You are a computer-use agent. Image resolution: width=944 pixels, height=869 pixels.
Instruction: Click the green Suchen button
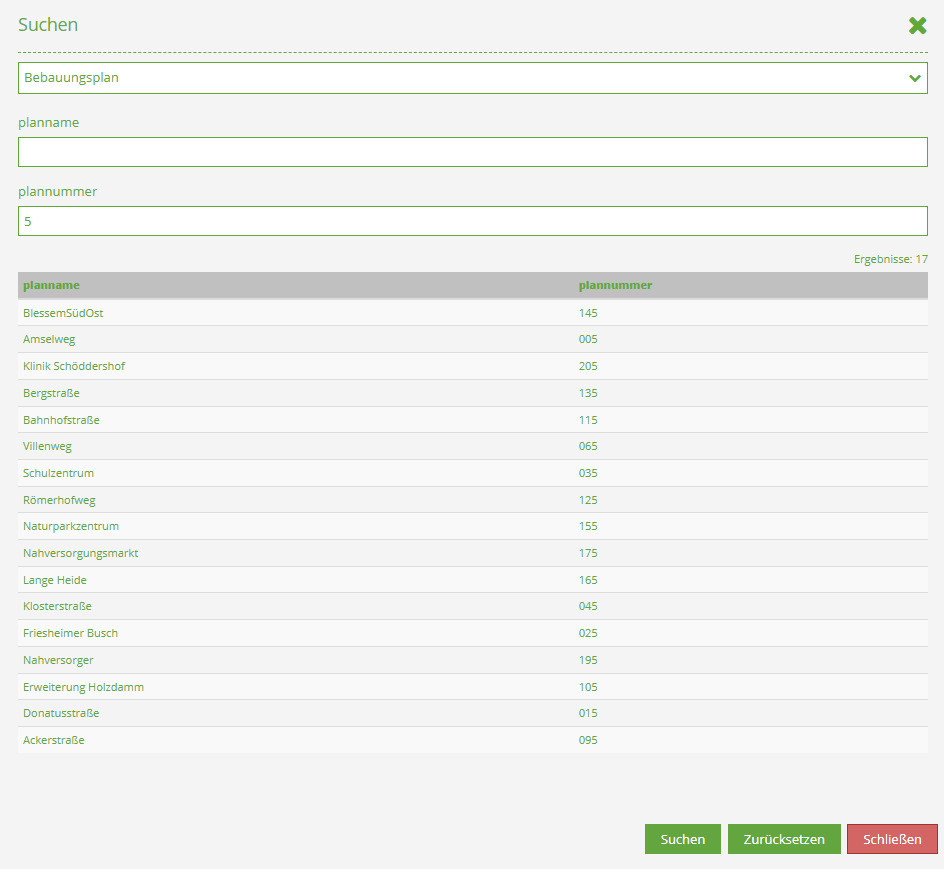click(683, 839)
